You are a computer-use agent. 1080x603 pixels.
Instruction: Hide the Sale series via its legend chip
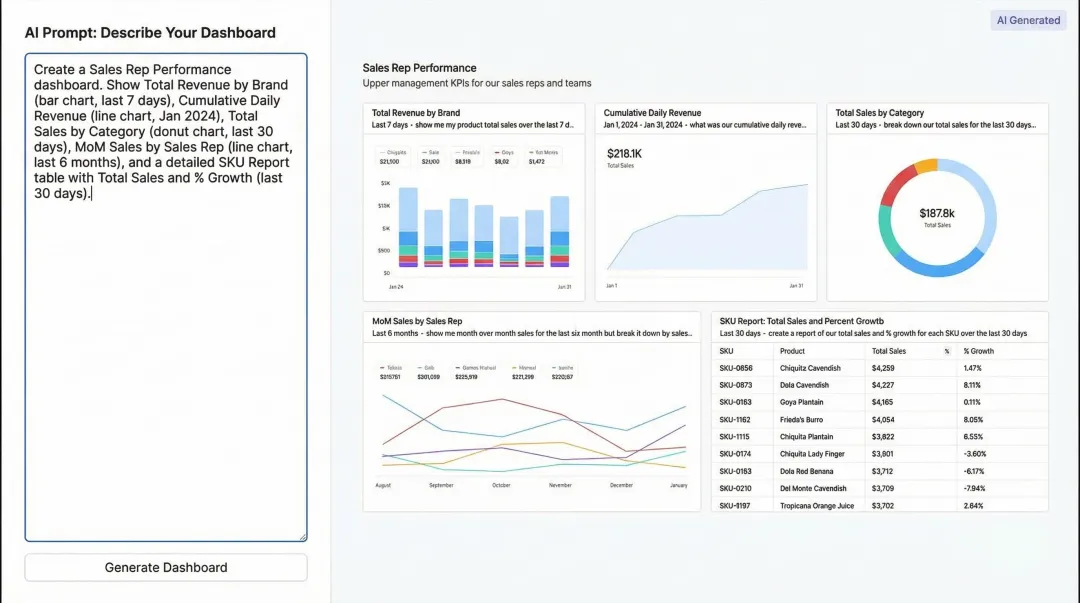432,156
